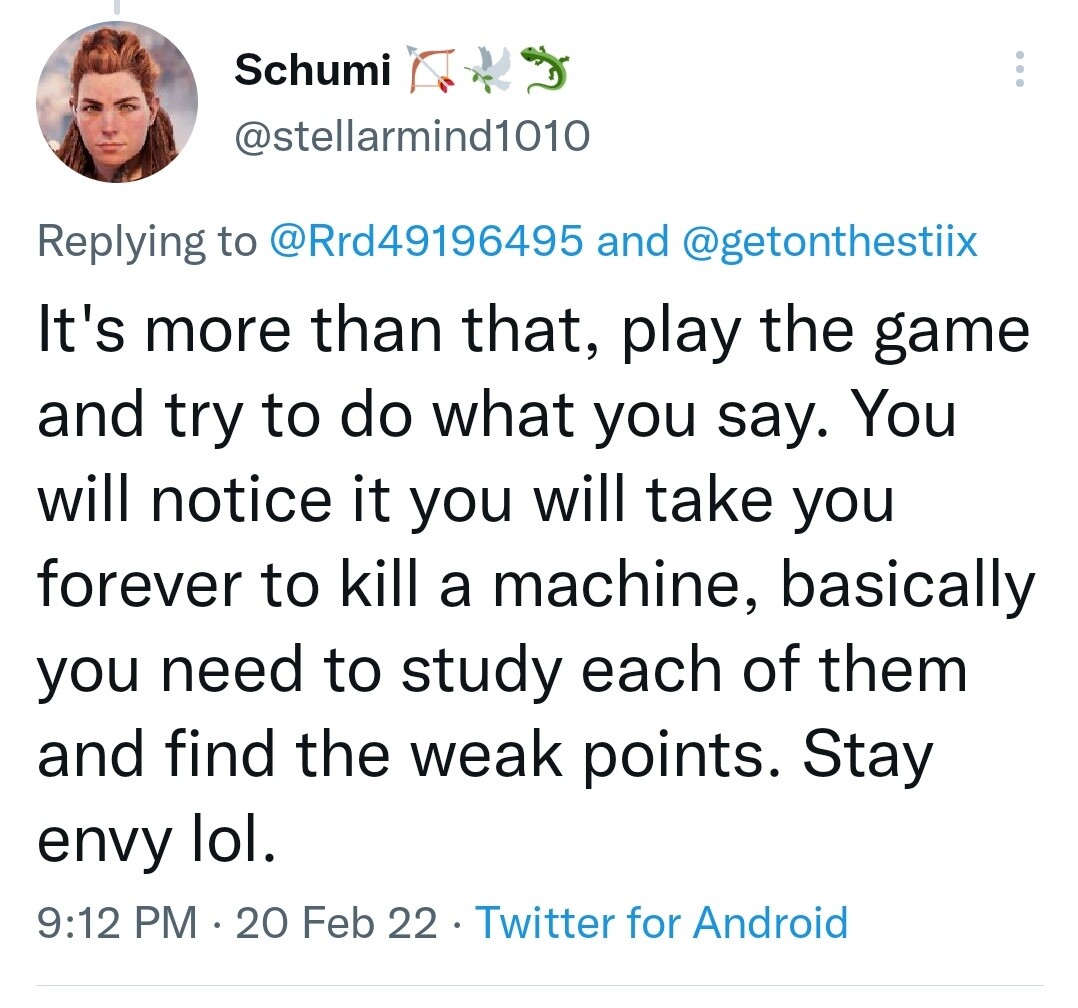Click the Schumi display name

click(x=312, y=70)
